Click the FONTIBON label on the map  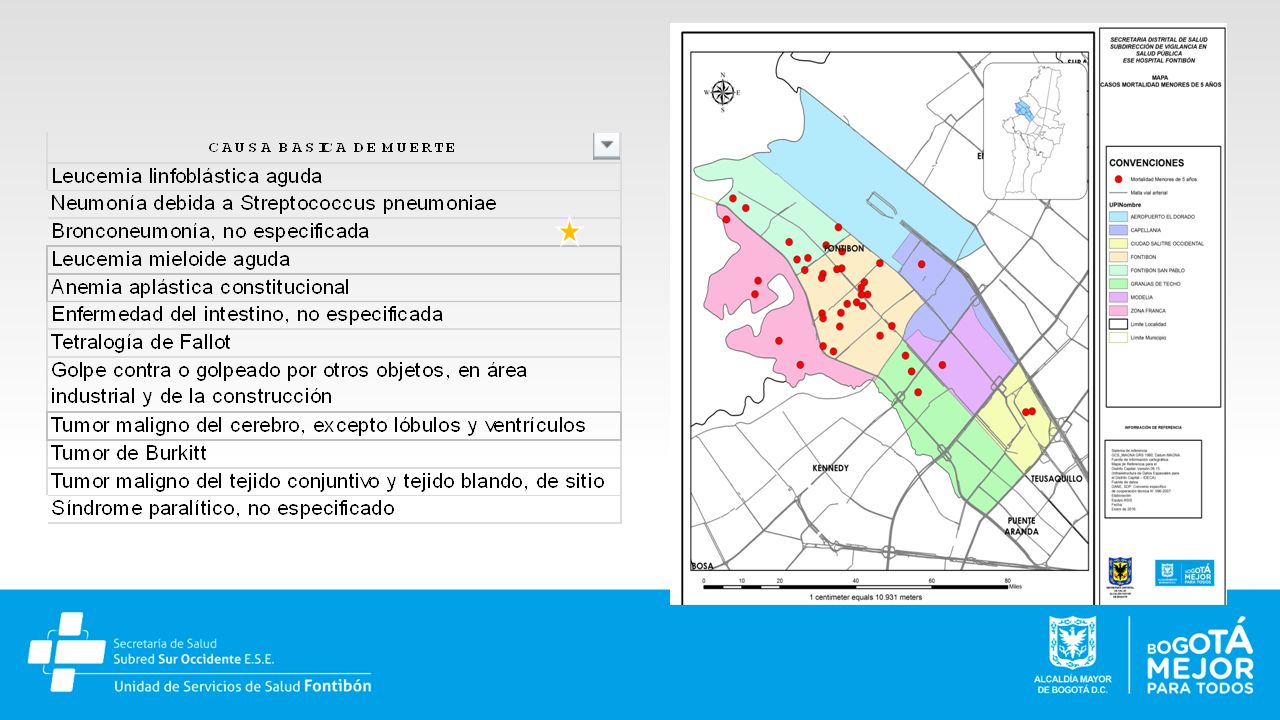[843, 248]
